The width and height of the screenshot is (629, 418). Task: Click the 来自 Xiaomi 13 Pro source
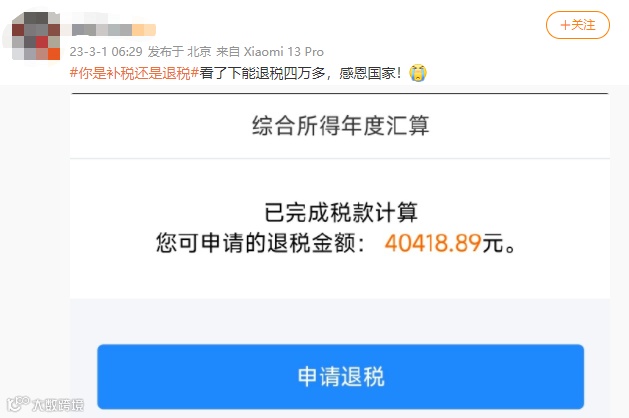(x=270, y=52)
